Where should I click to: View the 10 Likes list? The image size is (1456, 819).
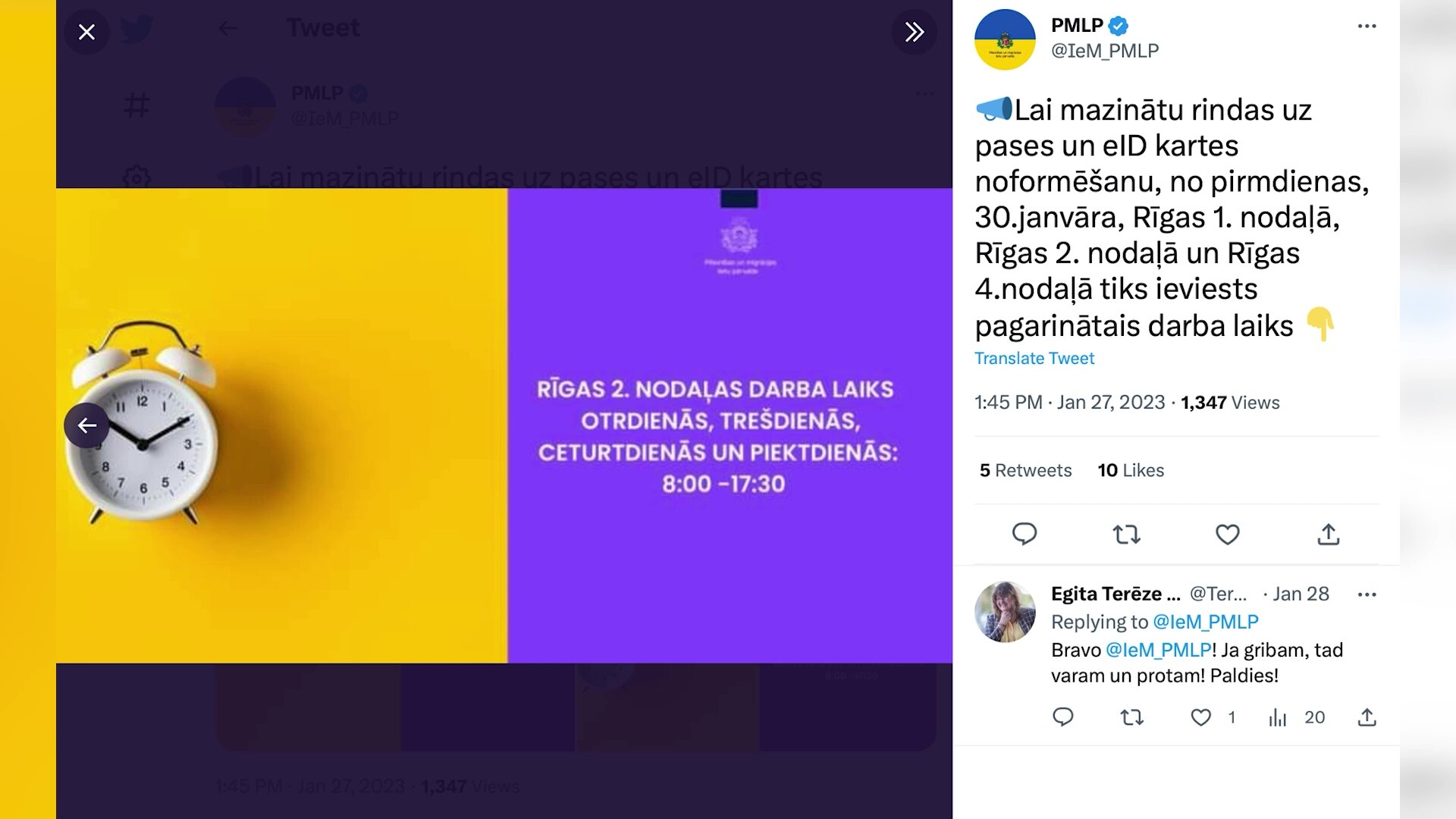coord(1131,470)
